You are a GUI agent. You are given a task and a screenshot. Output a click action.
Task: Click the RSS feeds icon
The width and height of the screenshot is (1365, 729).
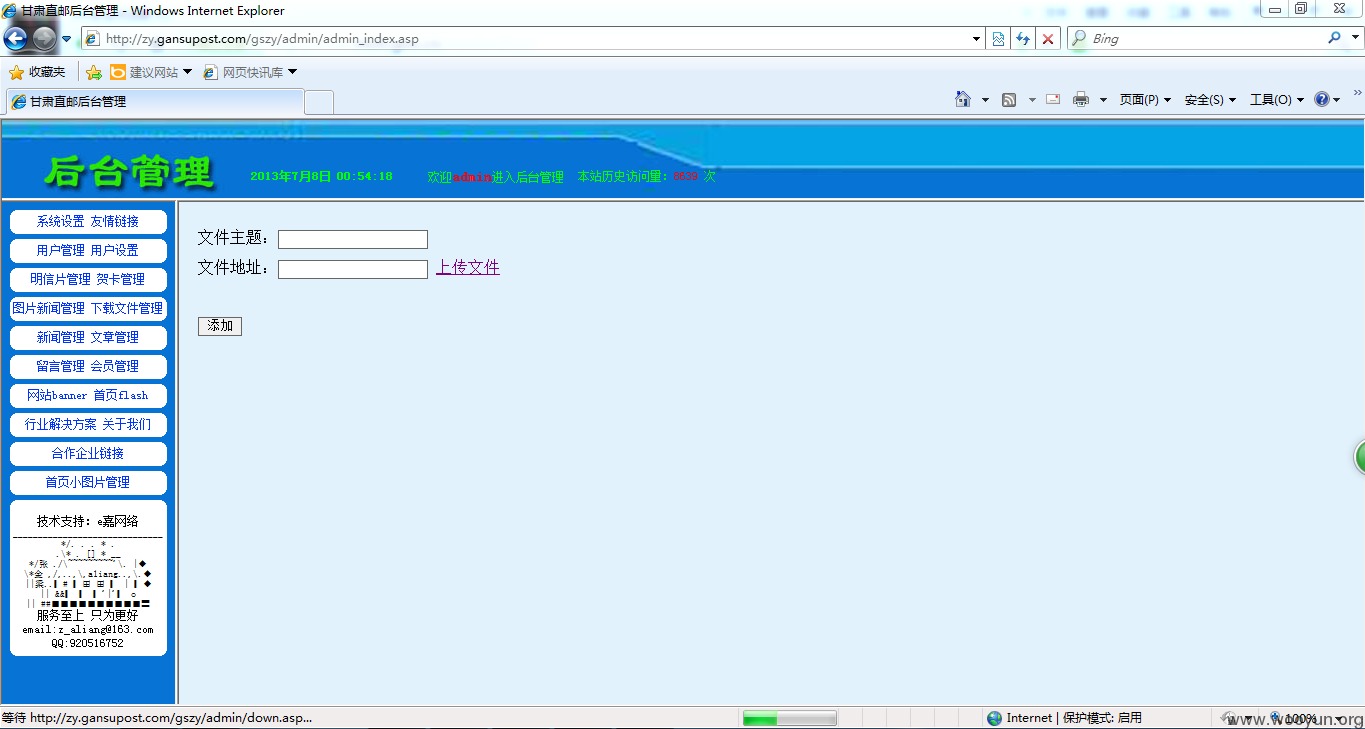[1009, 99]
